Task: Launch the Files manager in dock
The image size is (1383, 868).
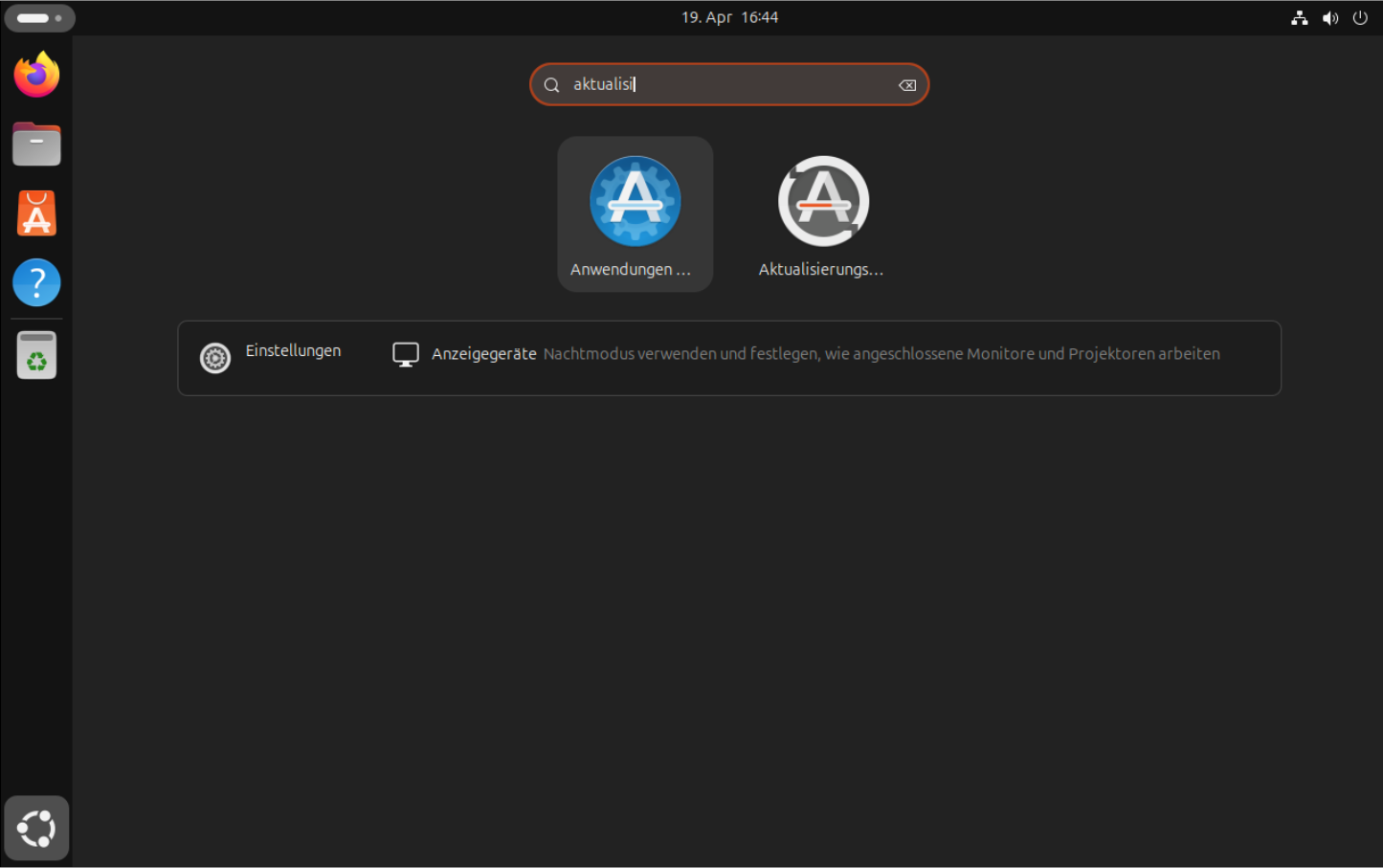Action: point(36,145)
